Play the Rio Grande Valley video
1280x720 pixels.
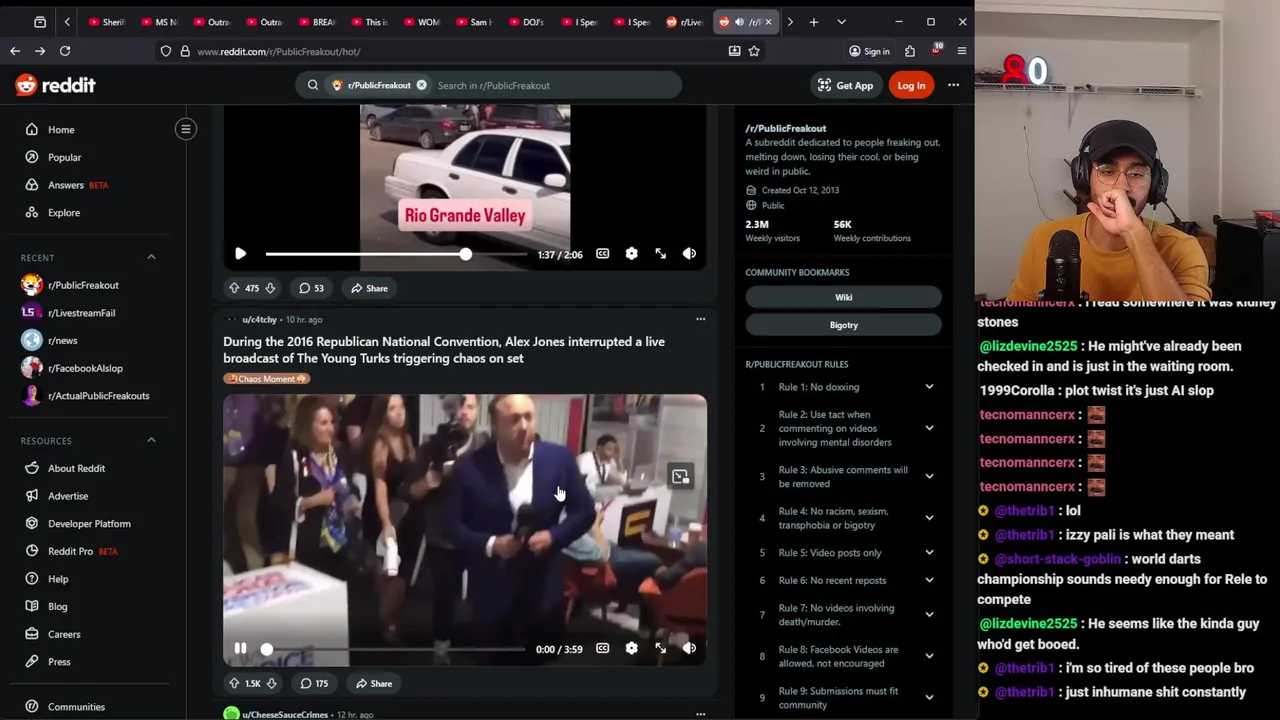pos(240,254)
